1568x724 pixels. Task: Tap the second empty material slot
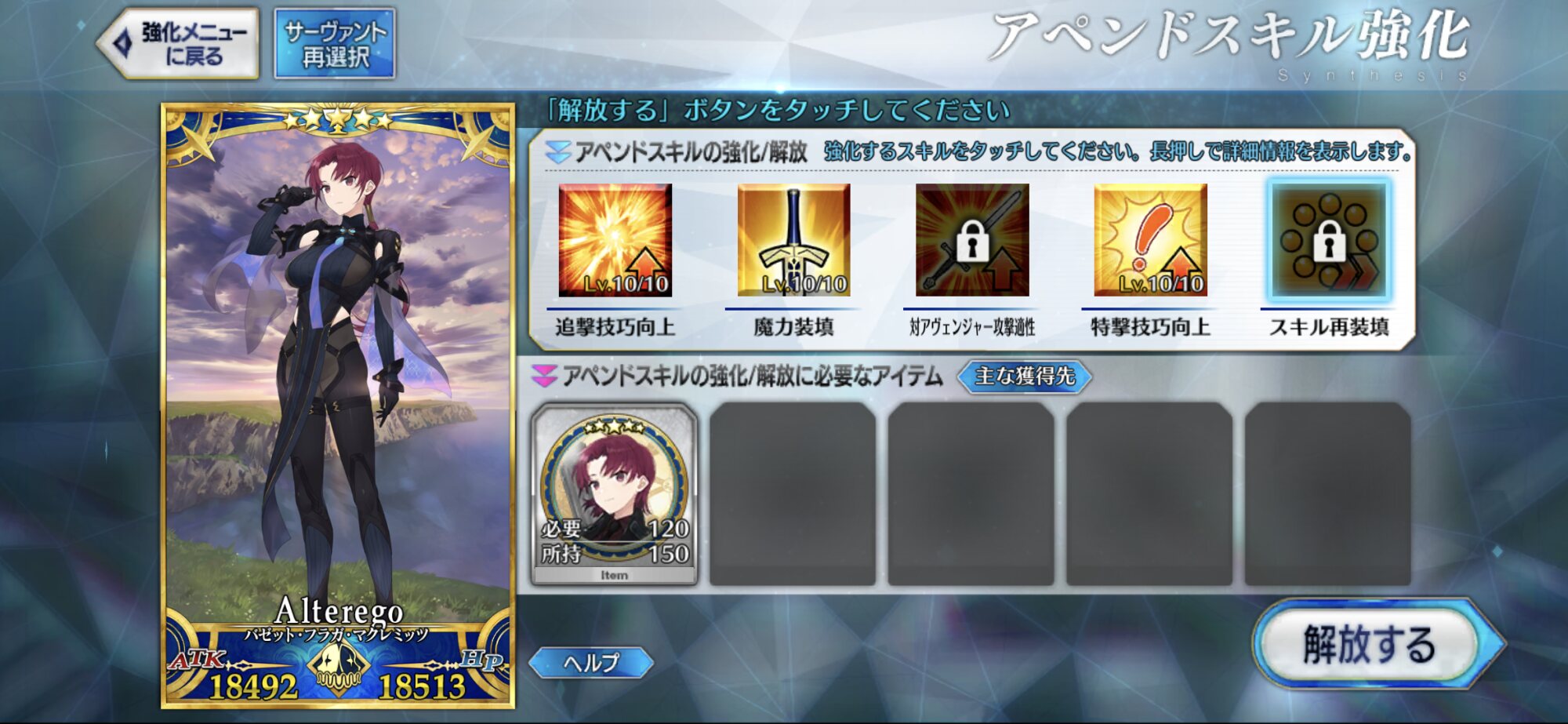[x=793, y=494]
